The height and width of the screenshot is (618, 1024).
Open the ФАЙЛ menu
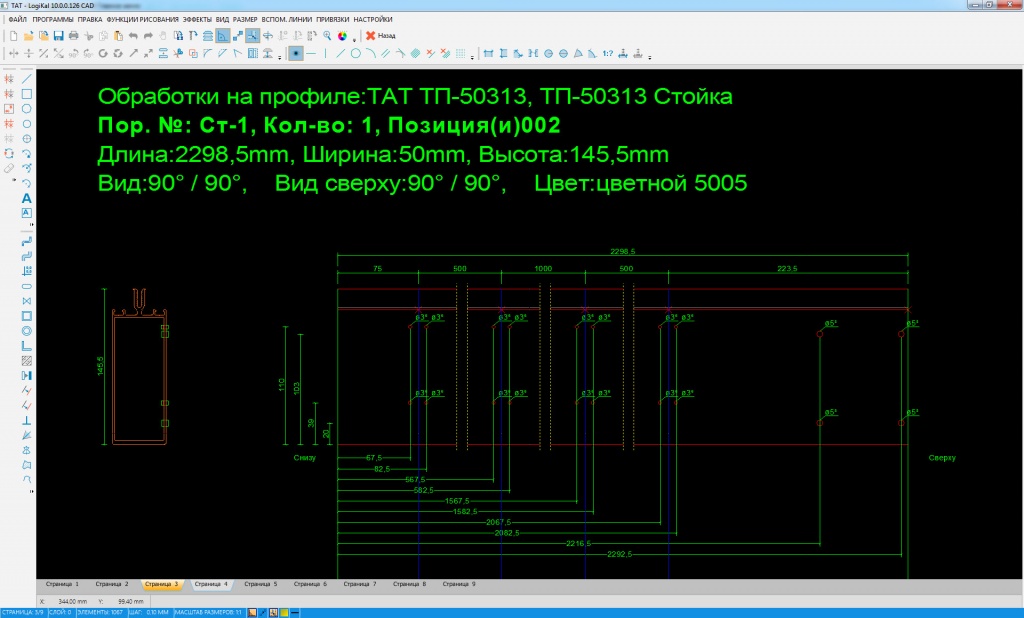coord(17,20)
